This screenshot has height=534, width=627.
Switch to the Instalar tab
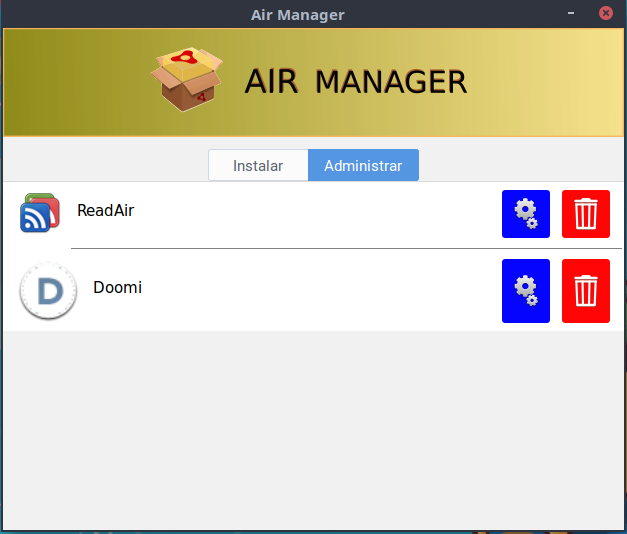(x=258, y=166)
